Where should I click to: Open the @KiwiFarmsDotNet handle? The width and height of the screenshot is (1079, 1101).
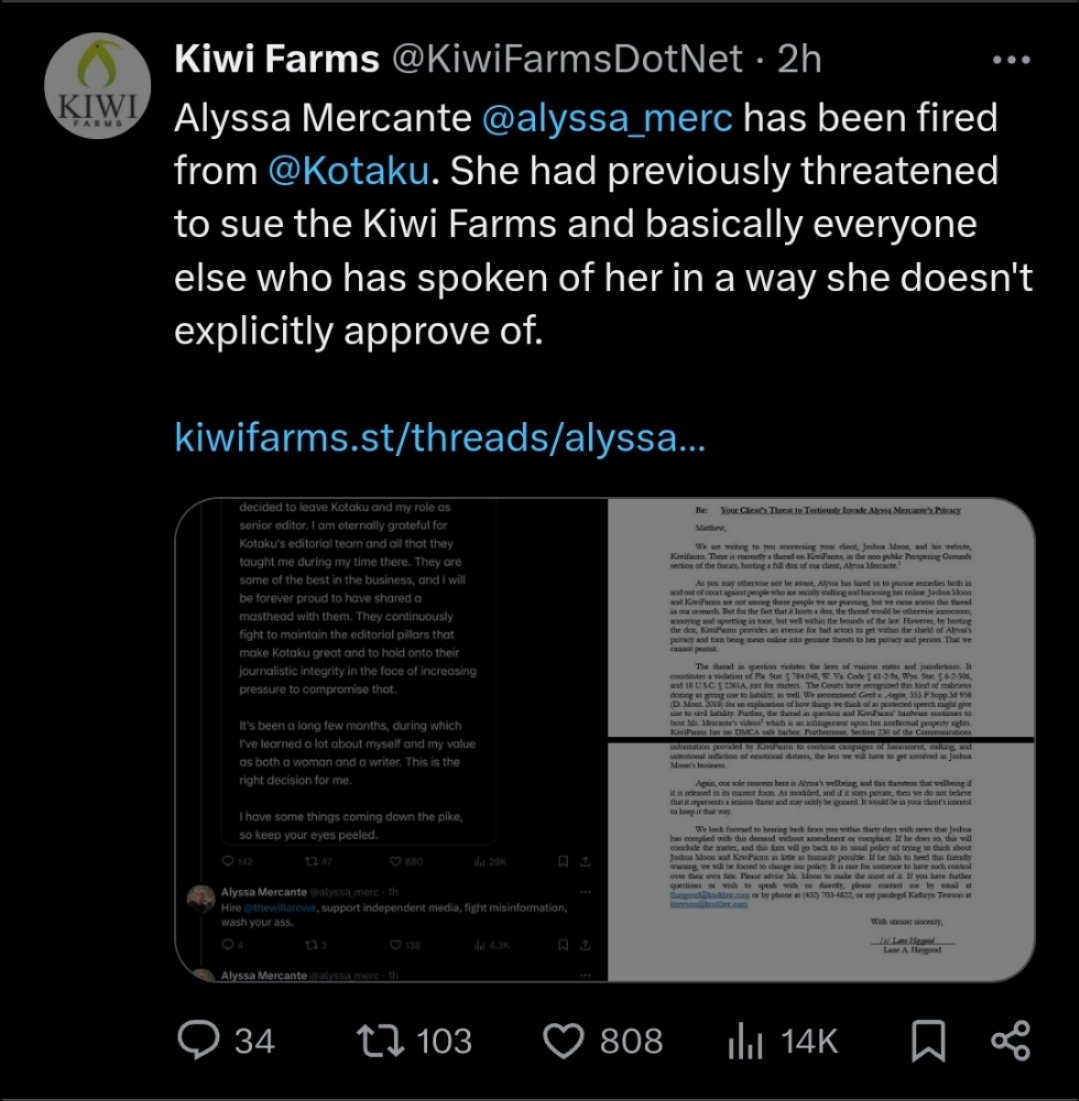tap(567, 58)
